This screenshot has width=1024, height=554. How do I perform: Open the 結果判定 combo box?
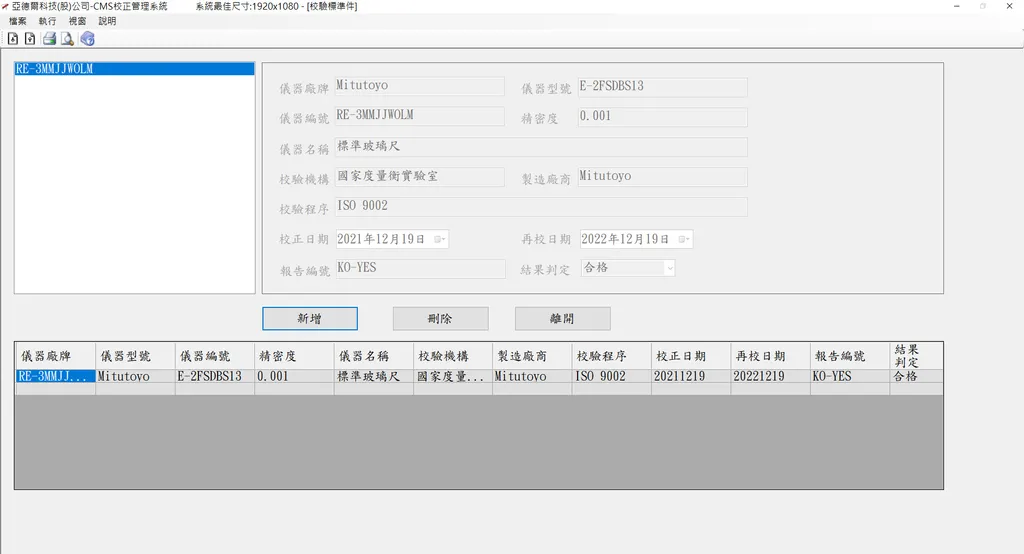(x=669, y=268)
